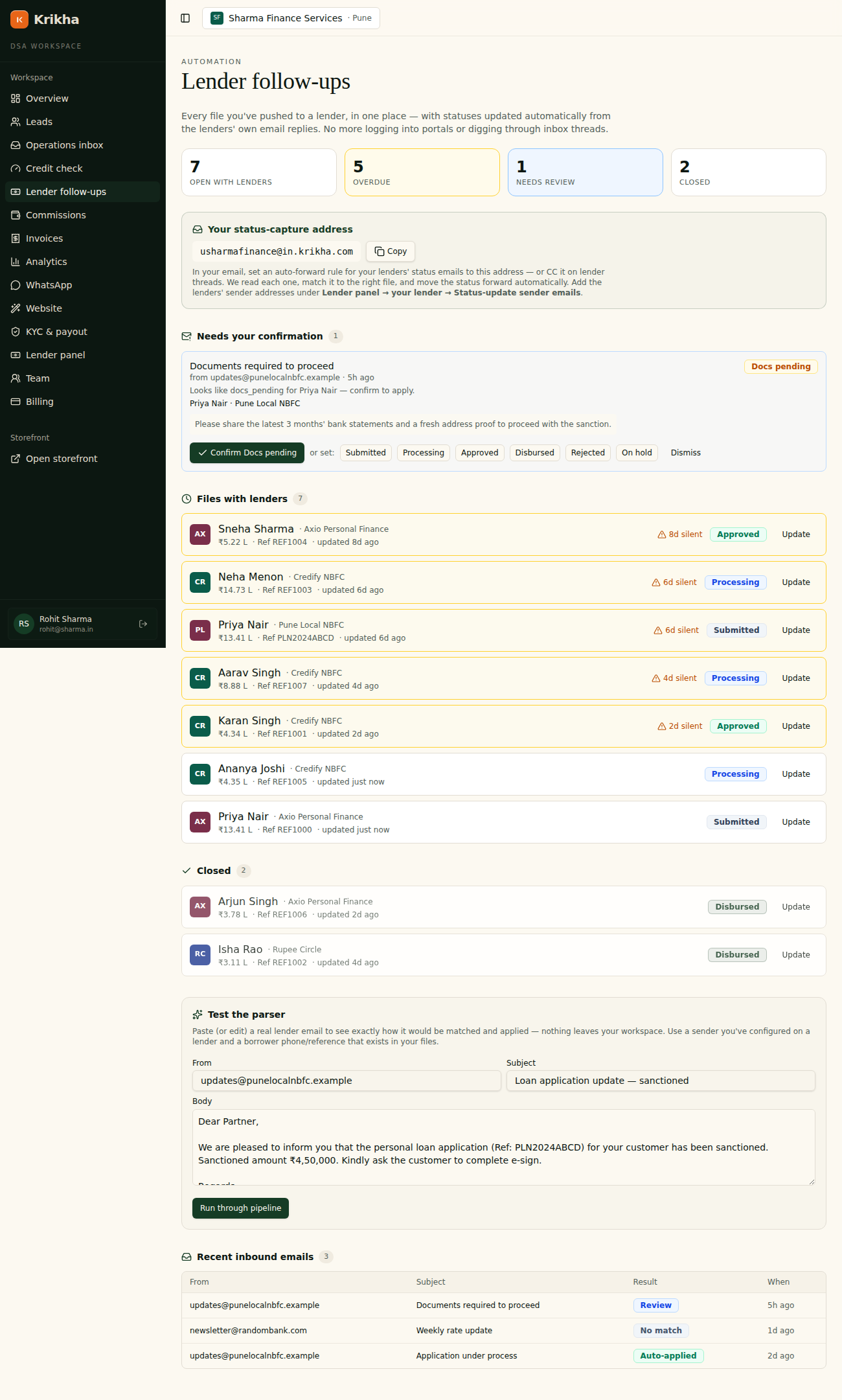Click the Lender panel icon
842x1400 pixels.
point(16,355)
